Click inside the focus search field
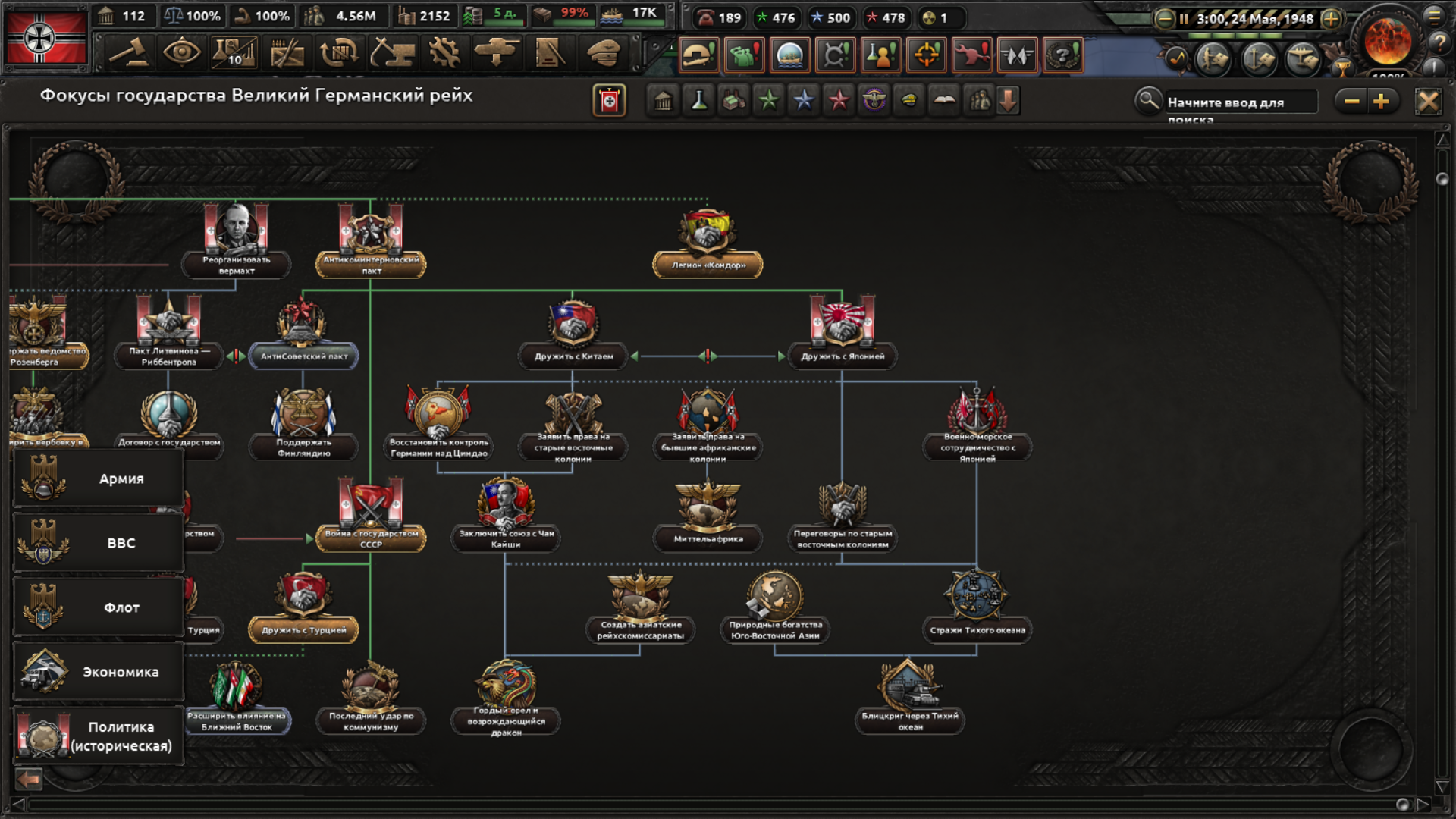1456x819 pixels. point(1240,102)
